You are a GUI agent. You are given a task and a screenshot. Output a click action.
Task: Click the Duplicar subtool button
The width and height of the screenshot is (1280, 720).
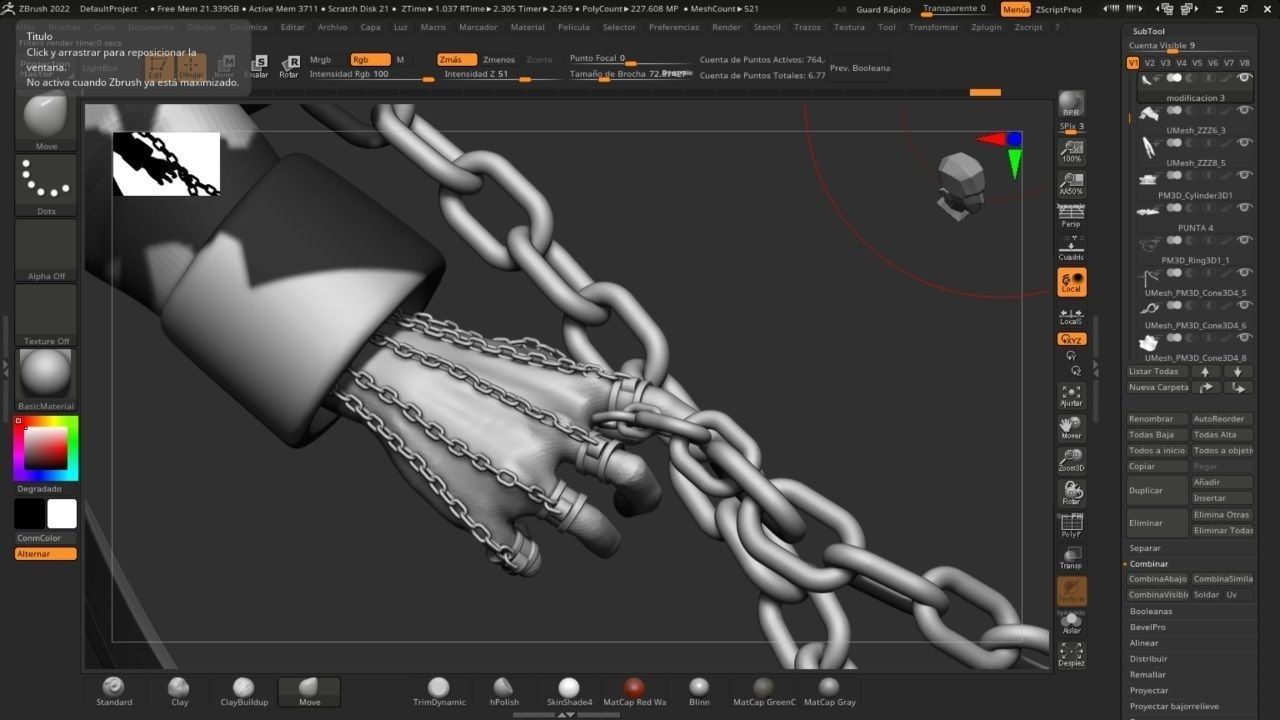coord(1157,491)
